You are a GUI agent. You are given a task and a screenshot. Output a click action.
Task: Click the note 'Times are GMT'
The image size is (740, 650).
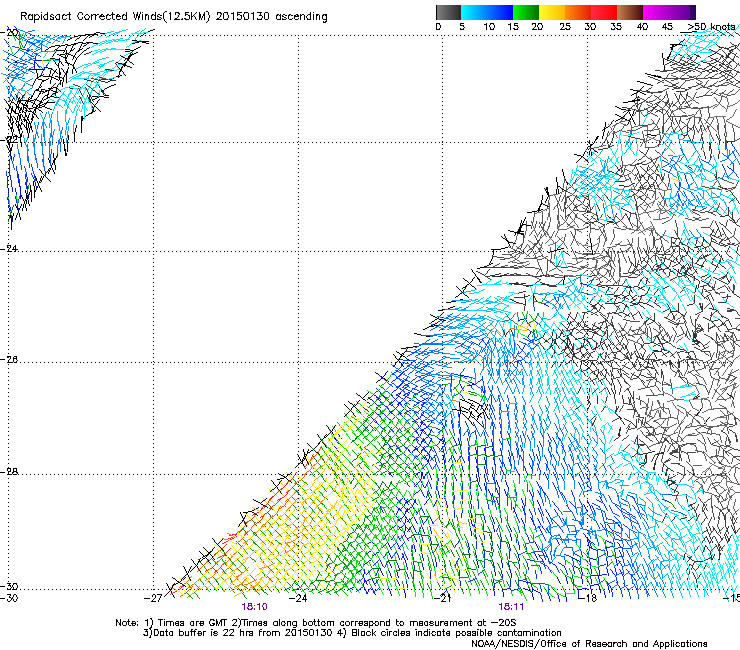point(194,623)
